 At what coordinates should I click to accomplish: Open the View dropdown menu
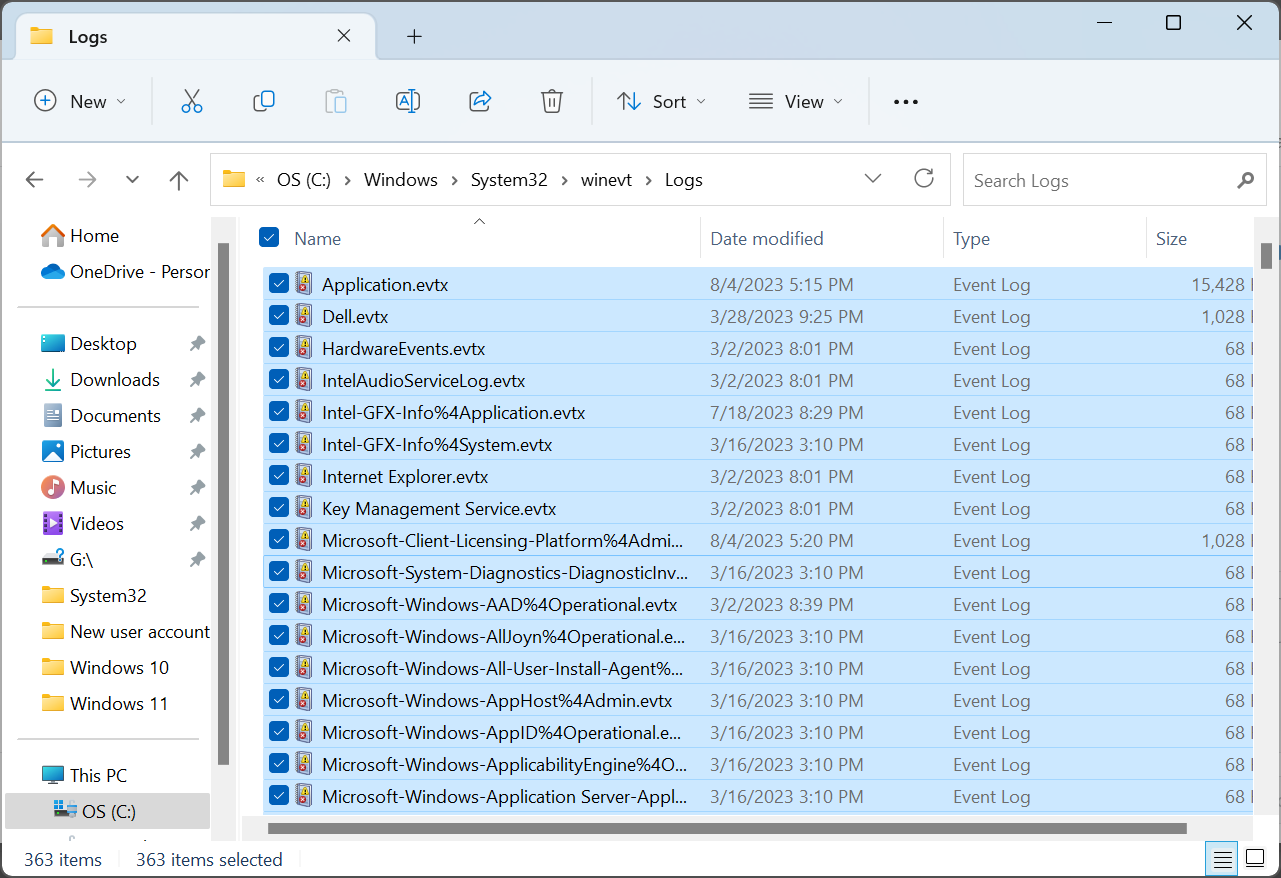click(796, 101)
